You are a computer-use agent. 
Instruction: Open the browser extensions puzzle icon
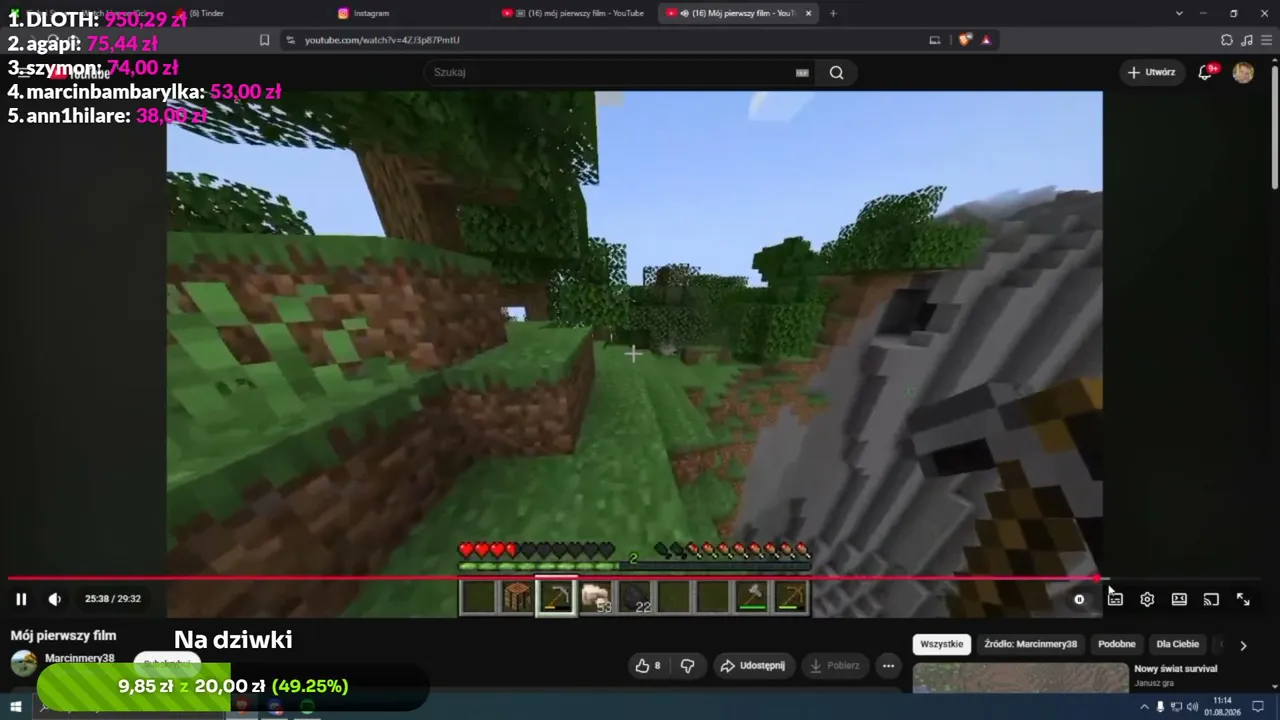click(1227, 40)
